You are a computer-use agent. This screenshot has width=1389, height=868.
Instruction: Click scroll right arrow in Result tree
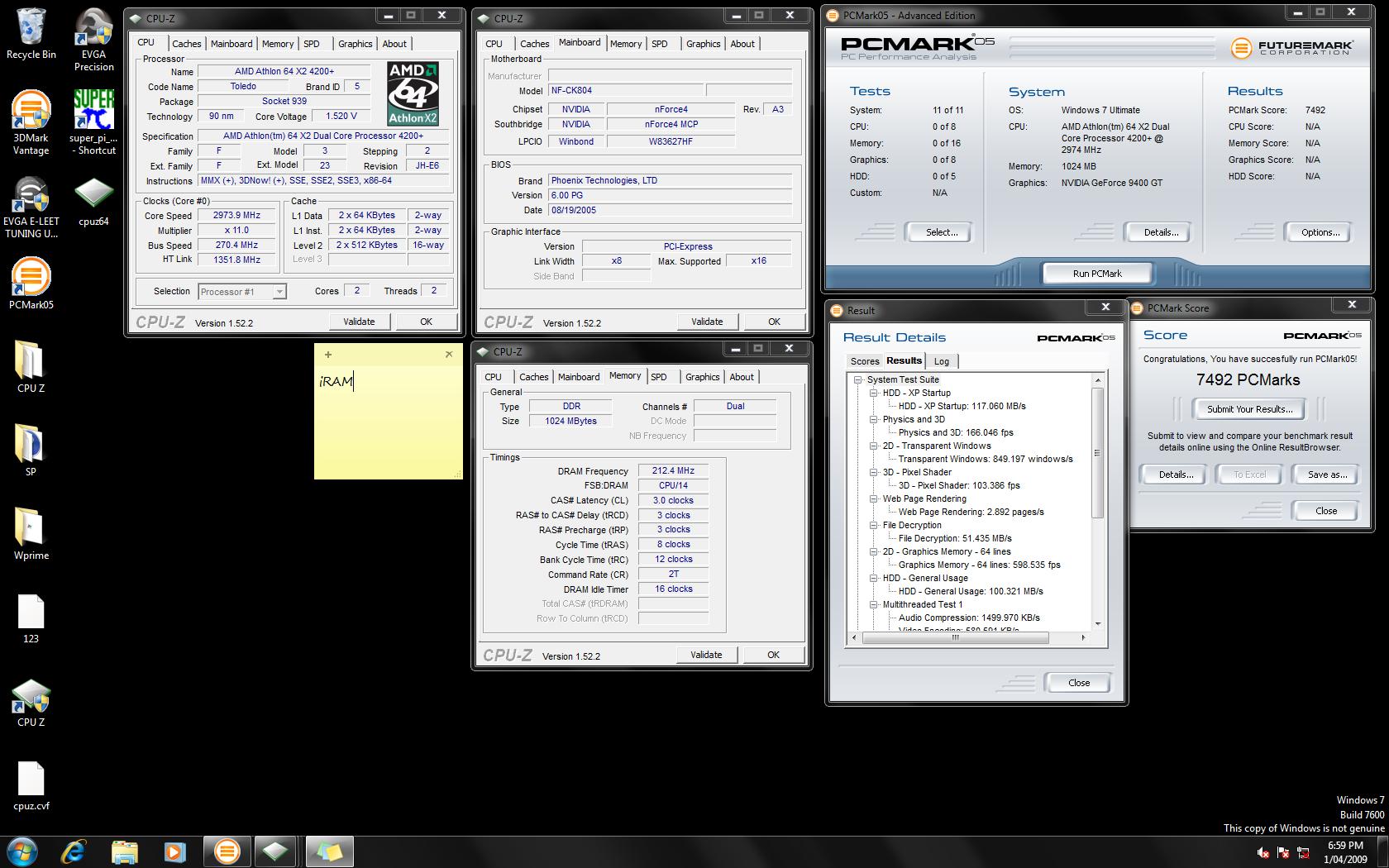click(x=1083, y=637)
